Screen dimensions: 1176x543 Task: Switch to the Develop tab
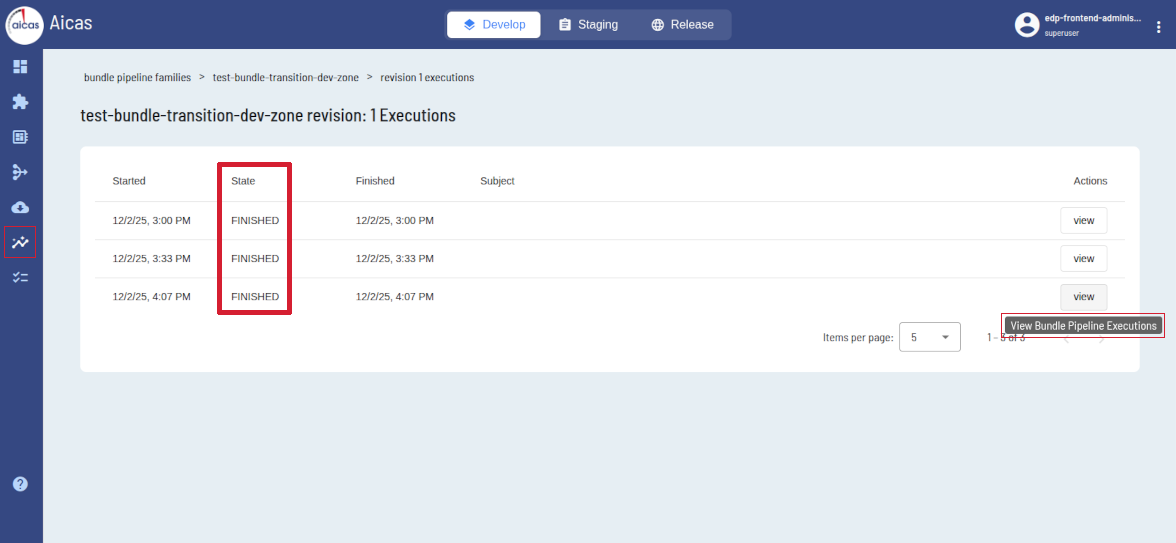coord(494,25)
